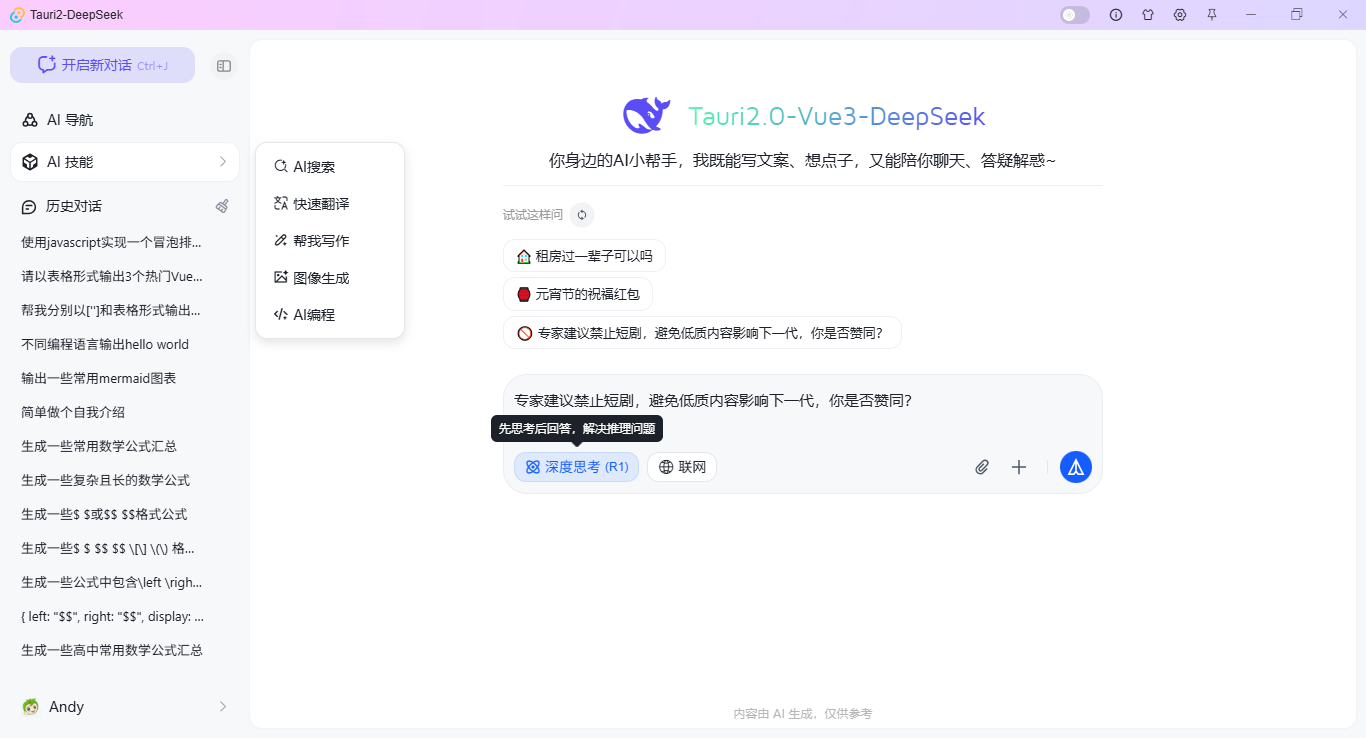Screen dimensions: 1366x738
Task: Attach a file with the paperclip icon
Action: click(x=982, y=467)
